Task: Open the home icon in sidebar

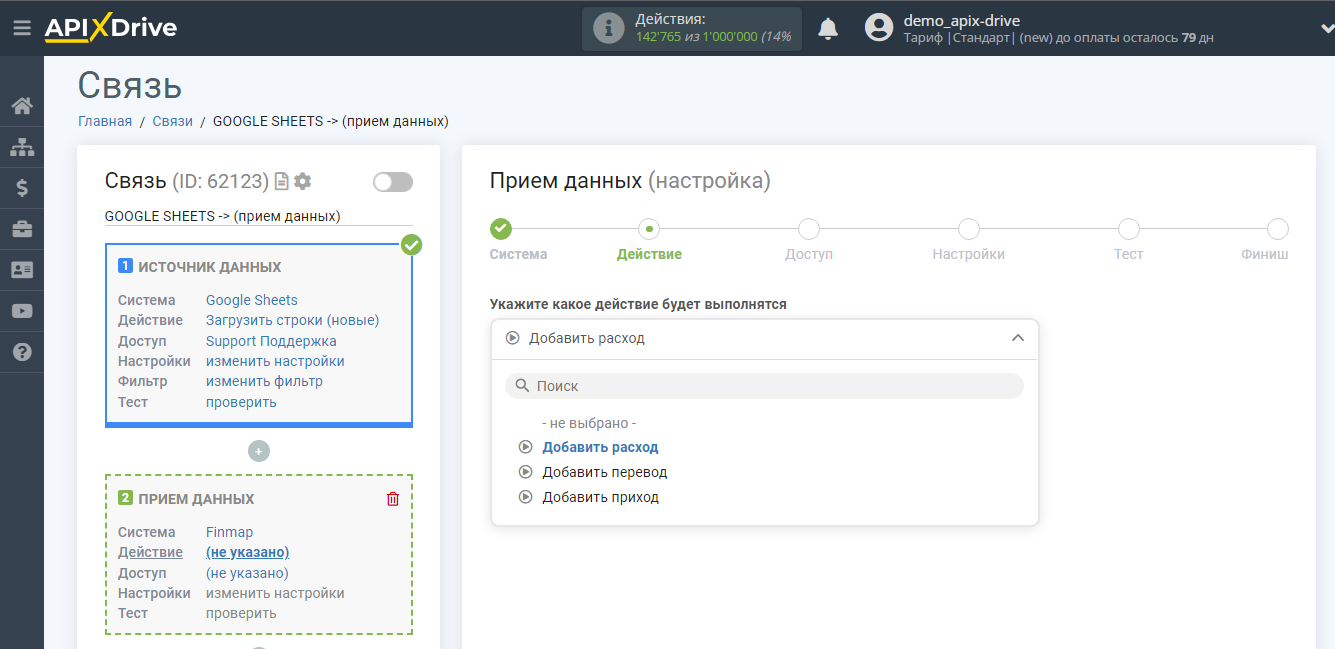Action: coord(22,106)
